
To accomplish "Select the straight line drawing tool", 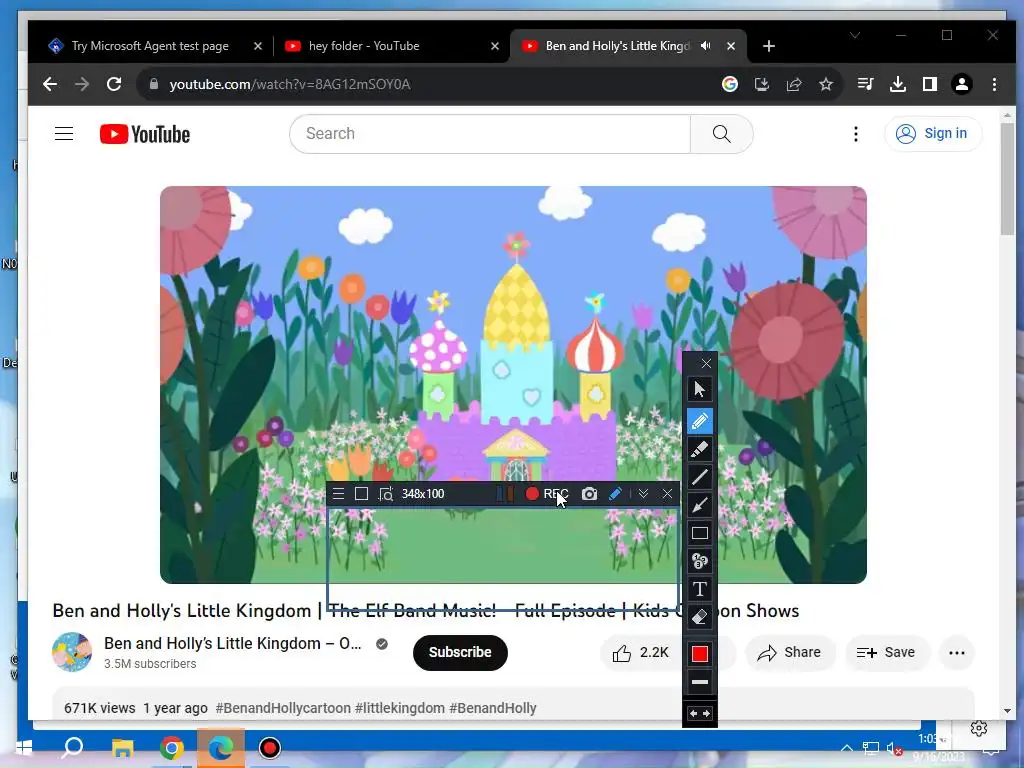I will point(699,477).
